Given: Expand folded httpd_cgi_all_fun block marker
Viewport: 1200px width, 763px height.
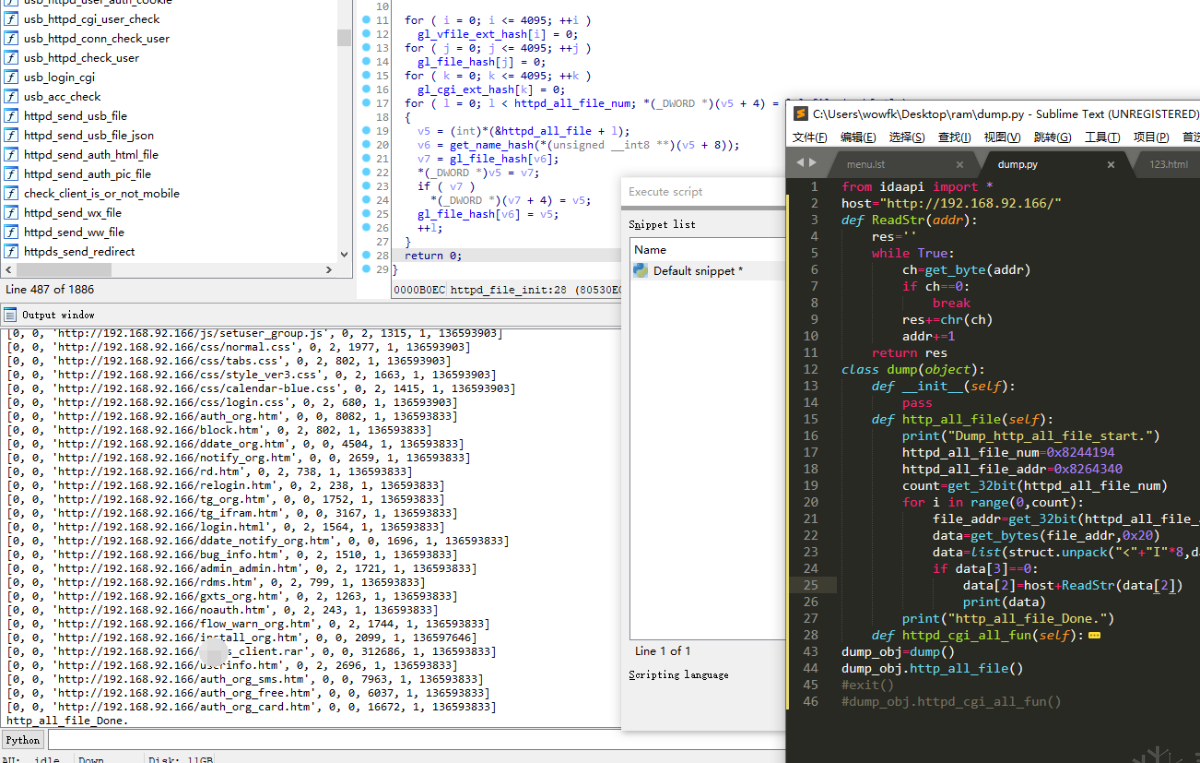Looking at the screenshot, I should (1094, 635).
